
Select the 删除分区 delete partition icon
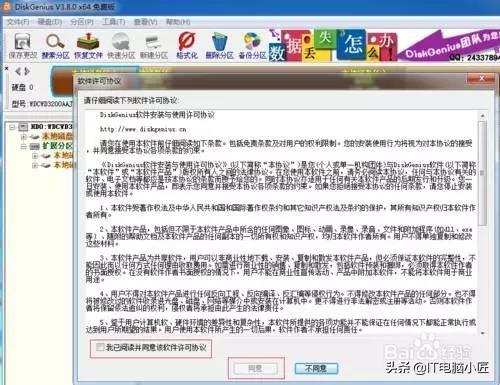pyautogui.click(x=219, y=46)
